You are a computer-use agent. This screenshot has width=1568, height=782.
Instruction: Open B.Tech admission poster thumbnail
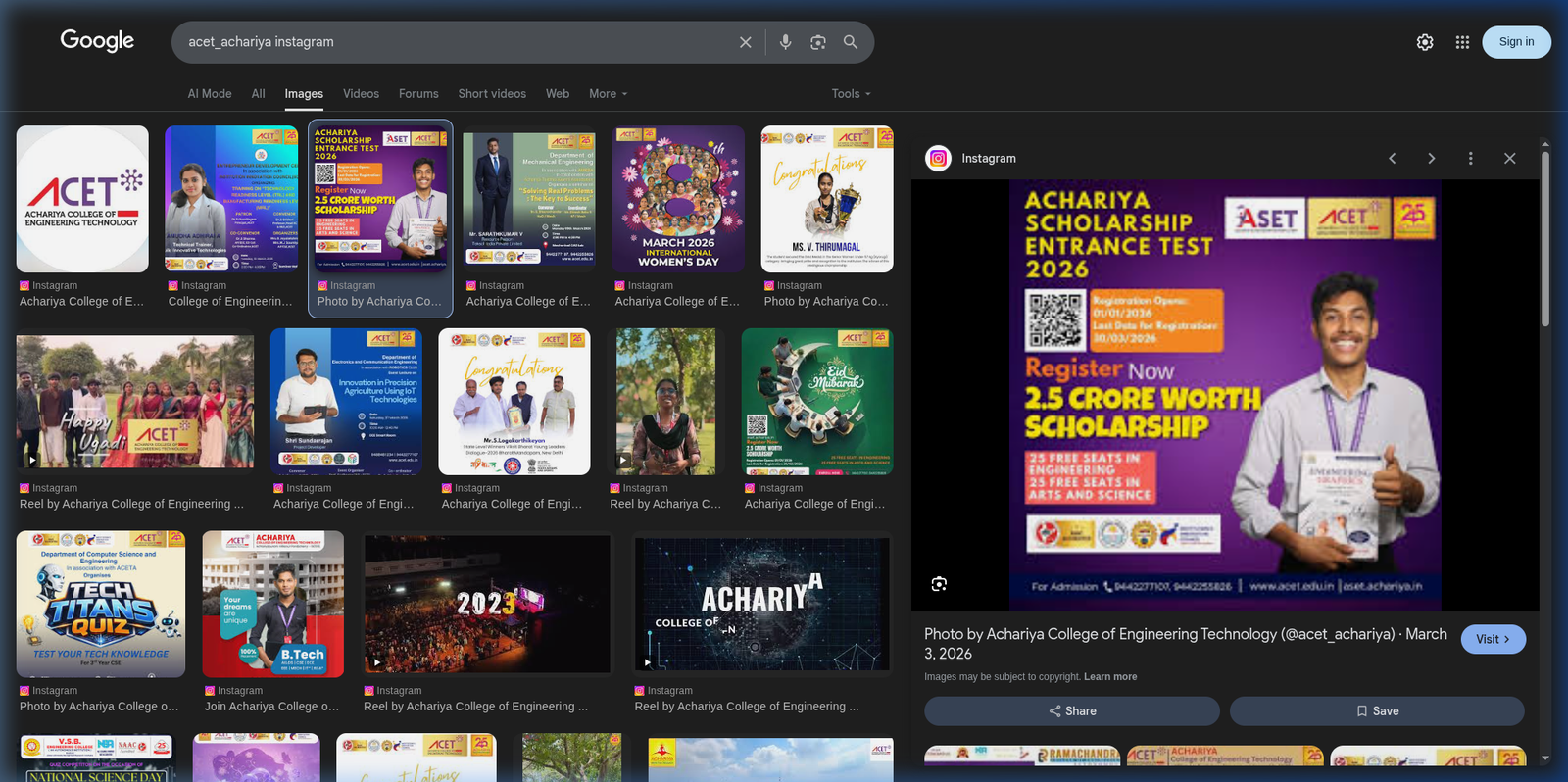pyautogui.click(x=273, y=605)
